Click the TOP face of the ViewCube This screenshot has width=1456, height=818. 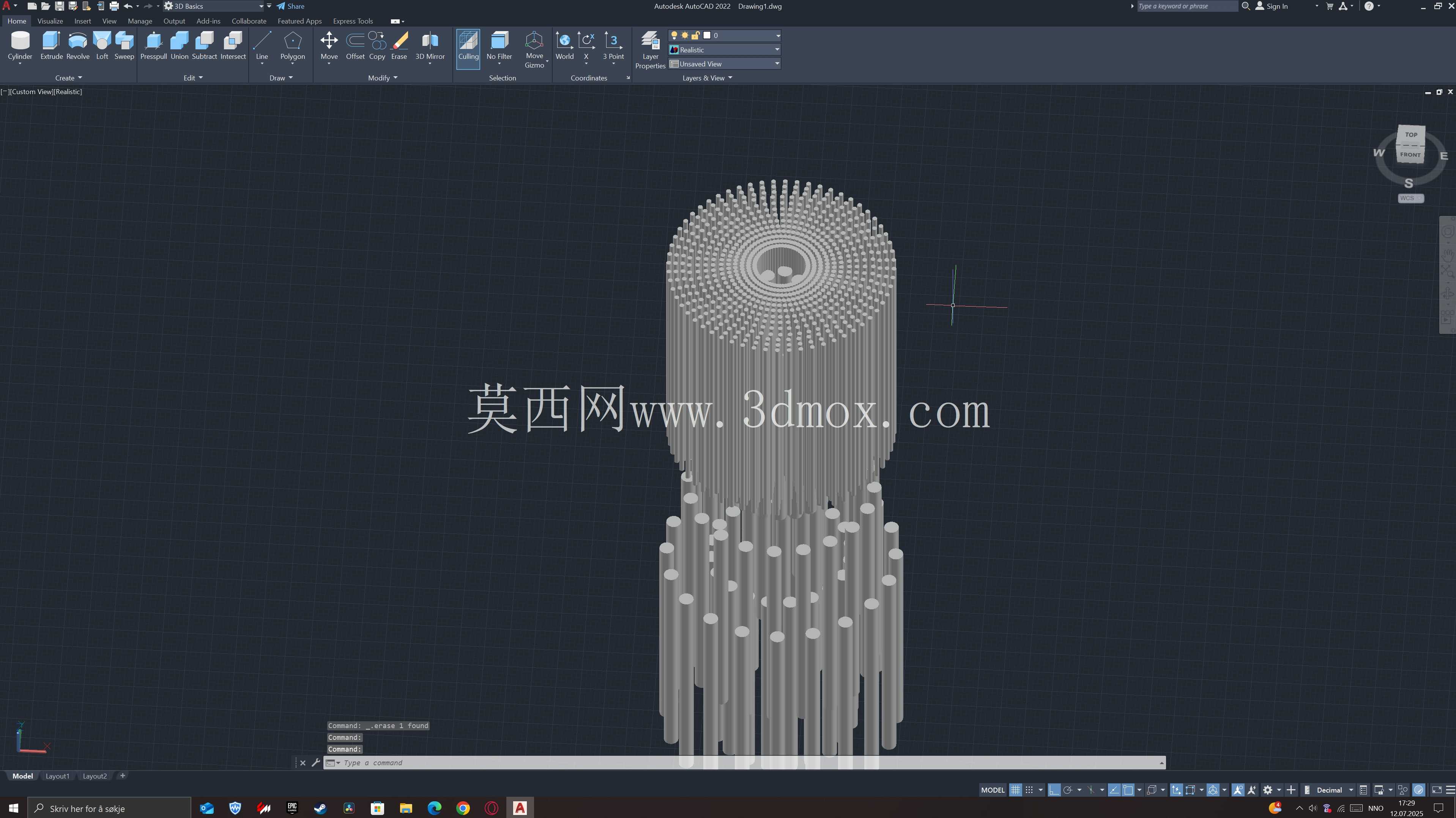1411,134
